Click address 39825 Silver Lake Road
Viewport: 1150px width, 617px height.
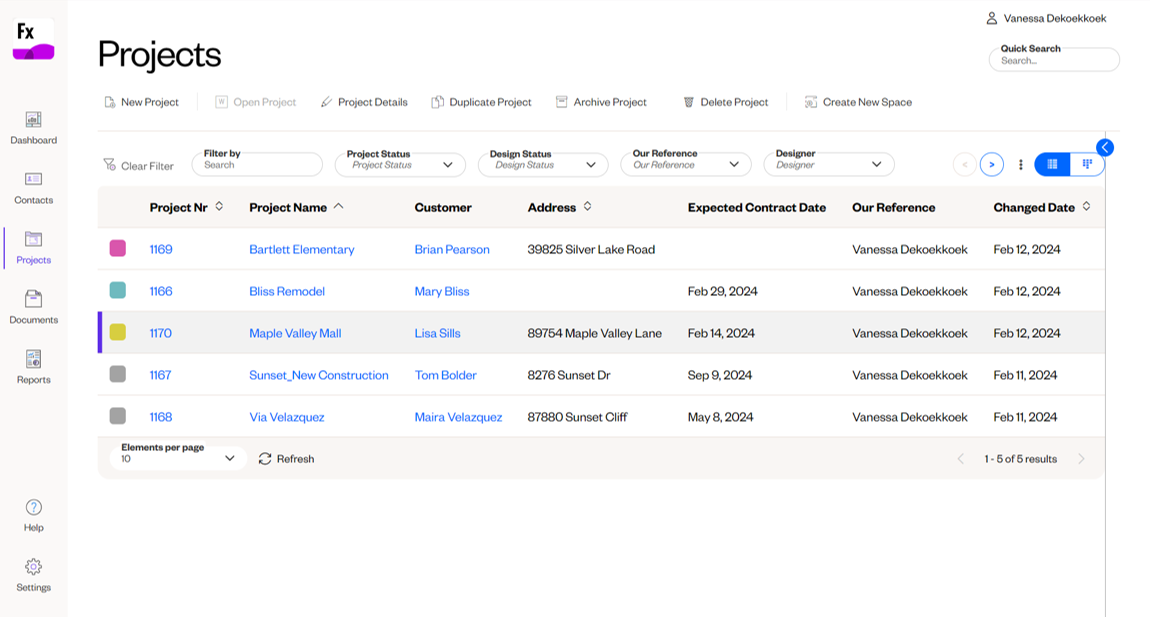[x=591, y=249]
